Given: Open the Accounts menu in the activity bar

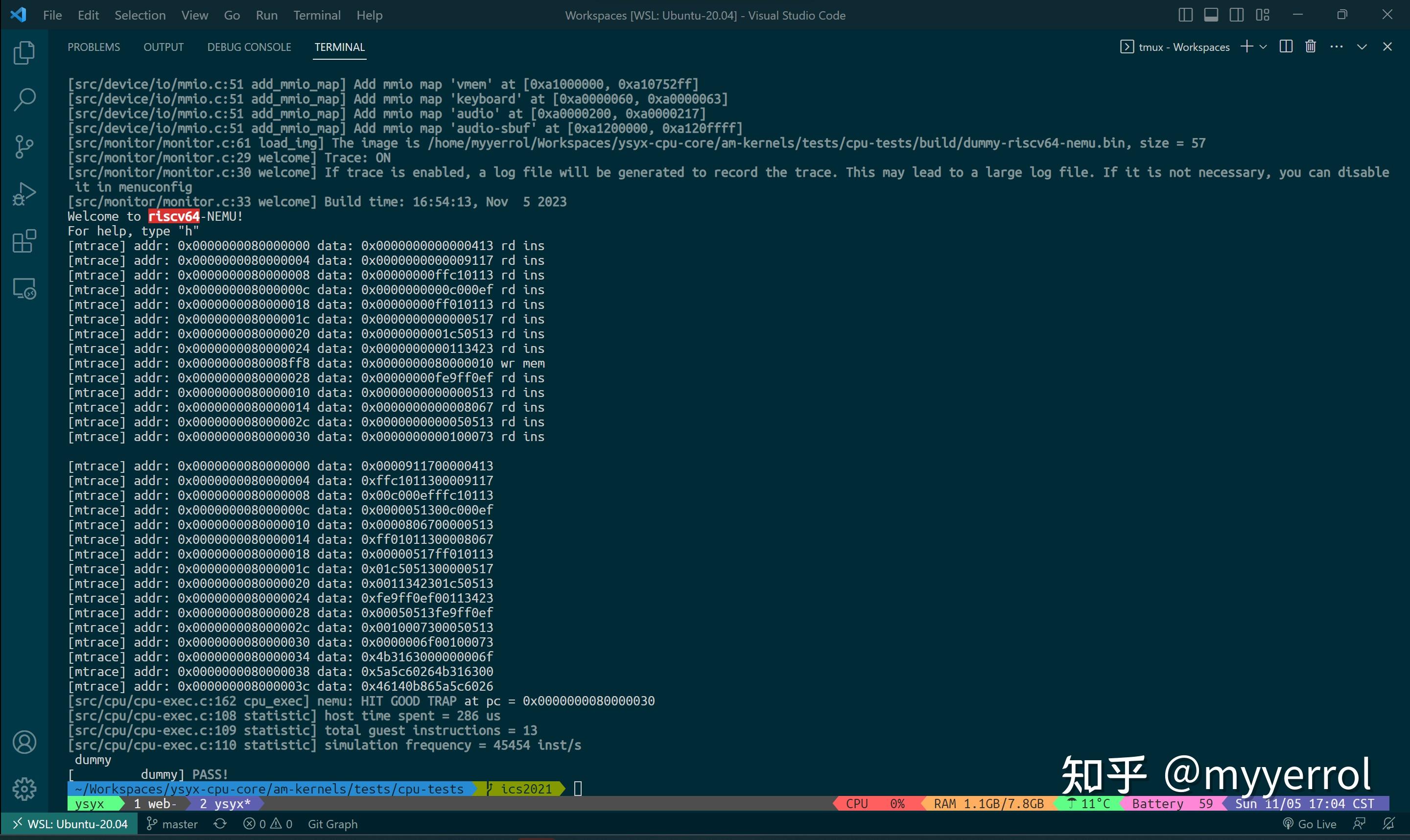Looking at the screenshot, I should point(24,742).
